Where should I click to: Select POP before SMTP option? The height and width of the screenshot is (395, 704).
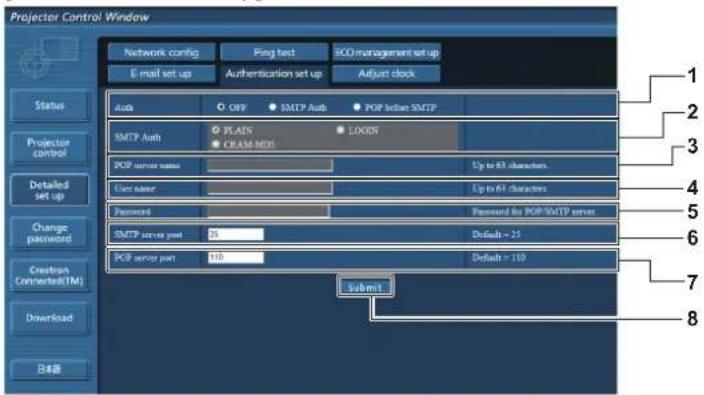(x=357, y=107)
